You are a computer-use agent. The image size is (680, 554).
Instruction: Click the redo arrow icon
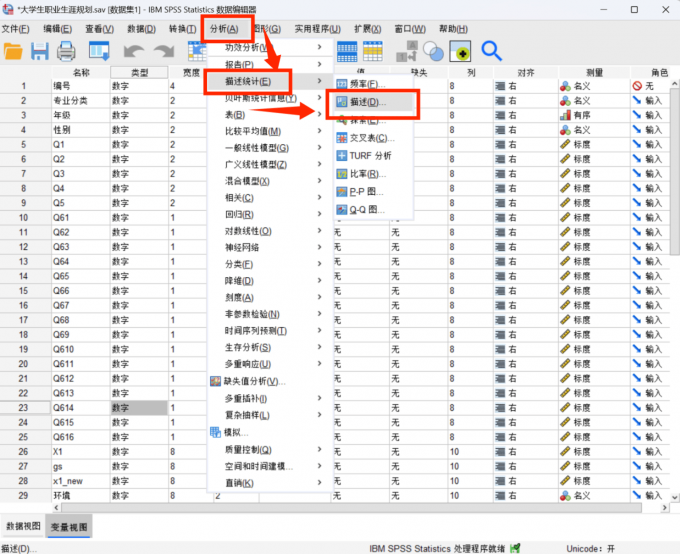click(163, 51)
